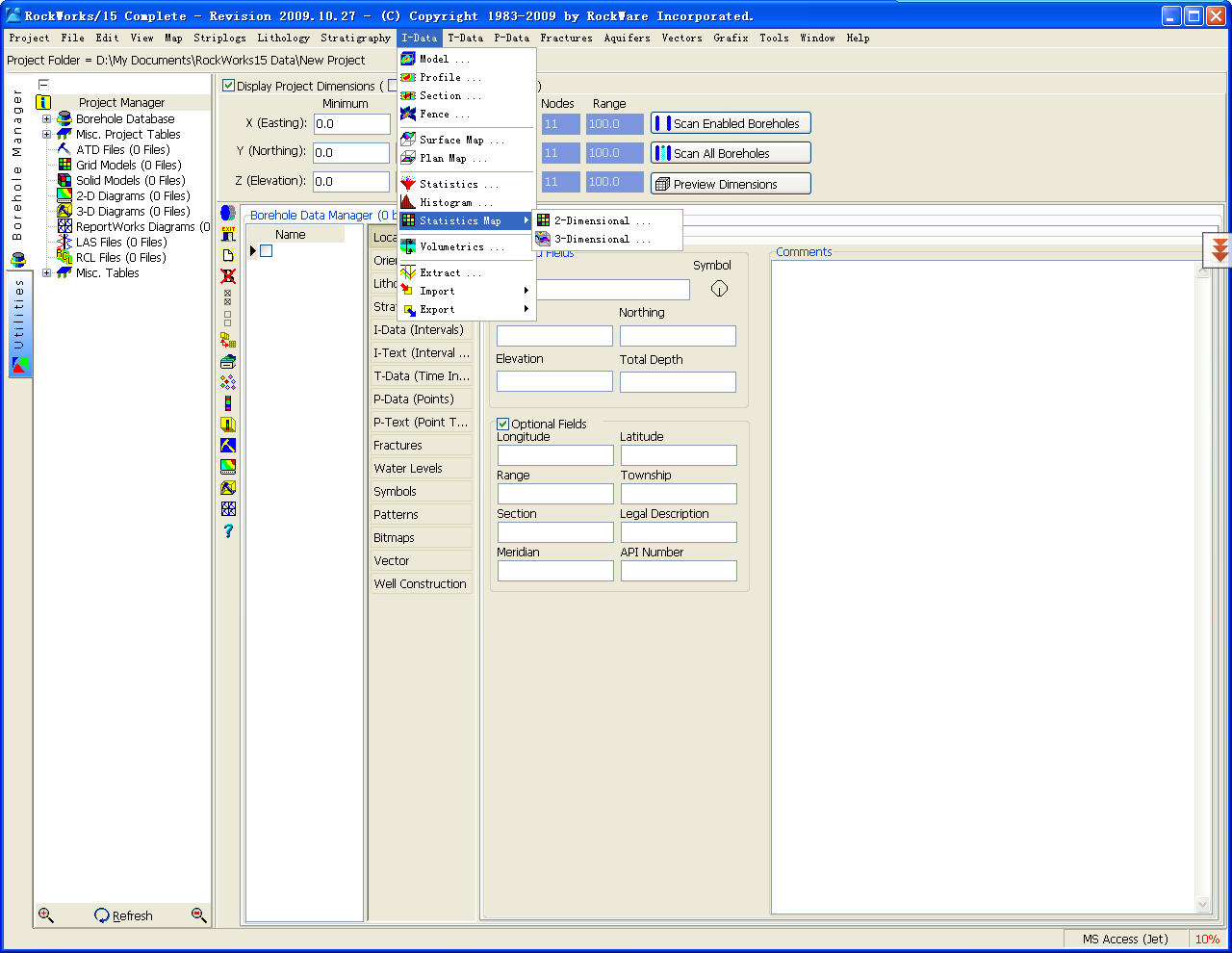
Task: Select Grid Models in project tree
Action: coord(128,165)
